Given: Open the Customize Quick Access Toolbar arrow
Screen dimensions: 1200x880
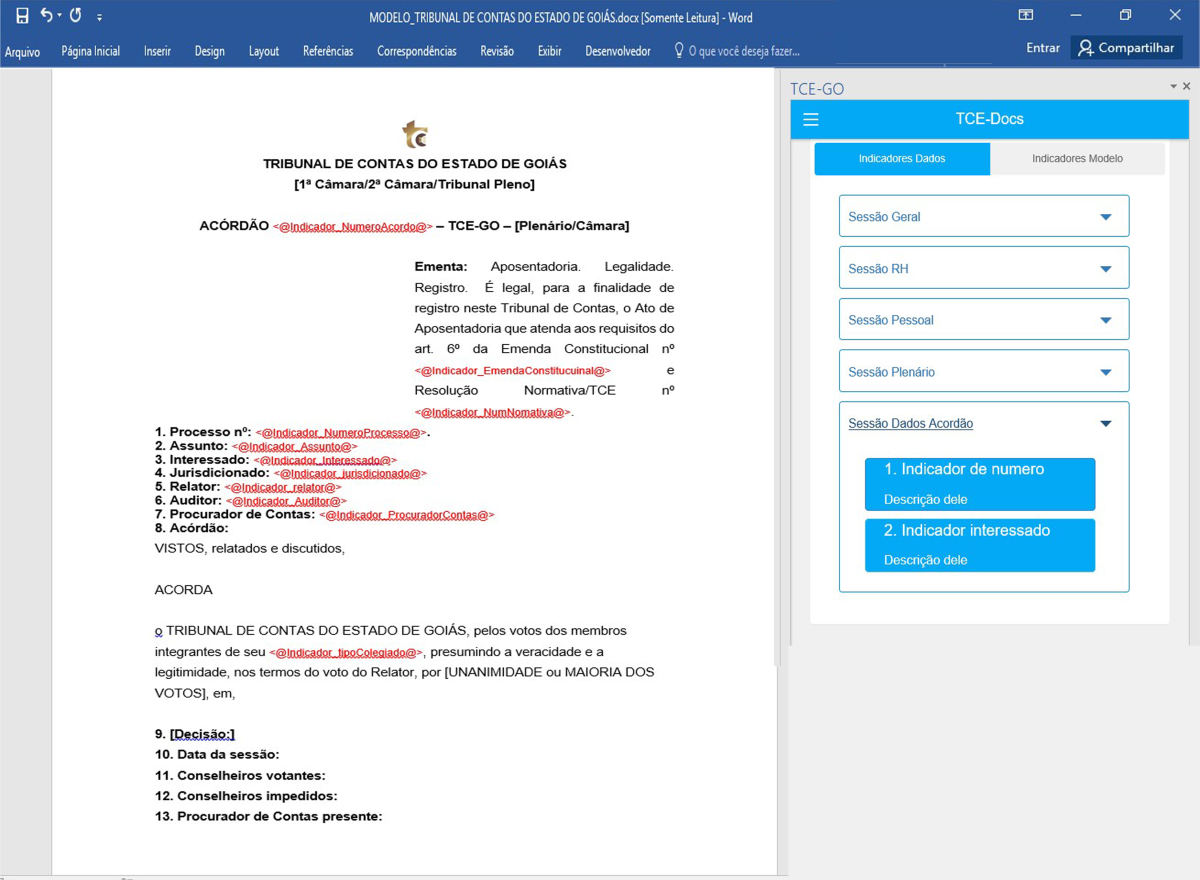Looking at the screenshot, I should (x=99, y=18).
